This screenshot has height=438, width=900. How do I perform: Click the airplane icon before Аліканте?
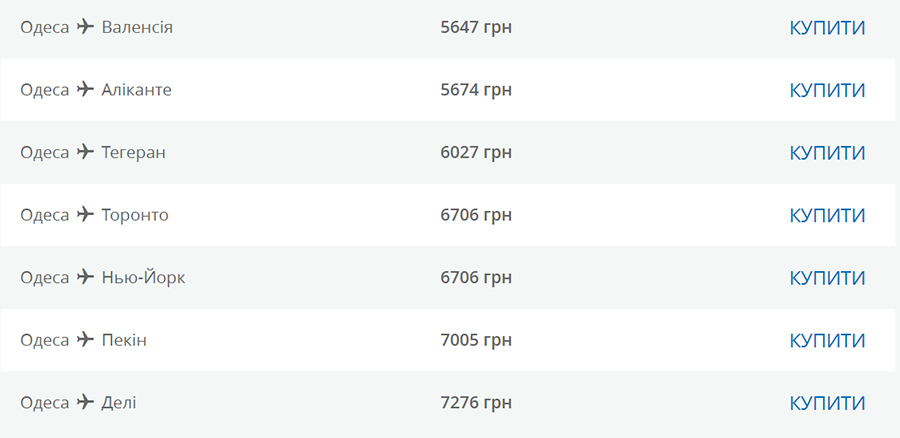85,89
